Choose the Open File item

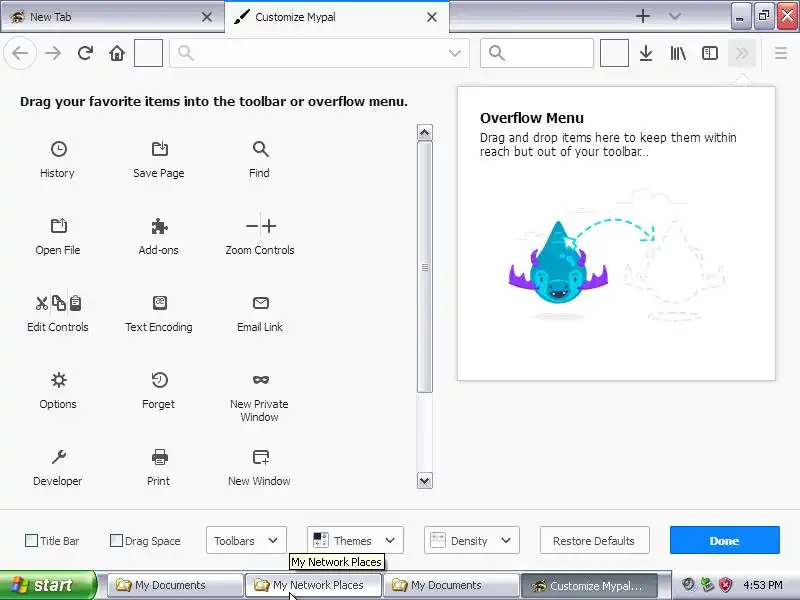[58, 236]
